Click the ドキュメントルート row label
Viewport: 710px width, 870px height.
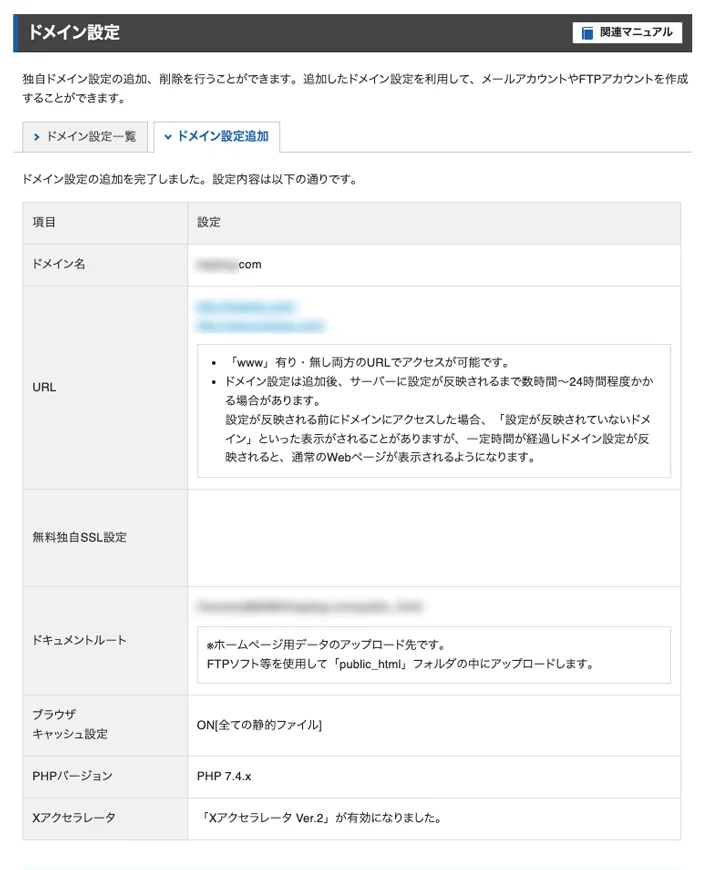click(x=79, y=640)
